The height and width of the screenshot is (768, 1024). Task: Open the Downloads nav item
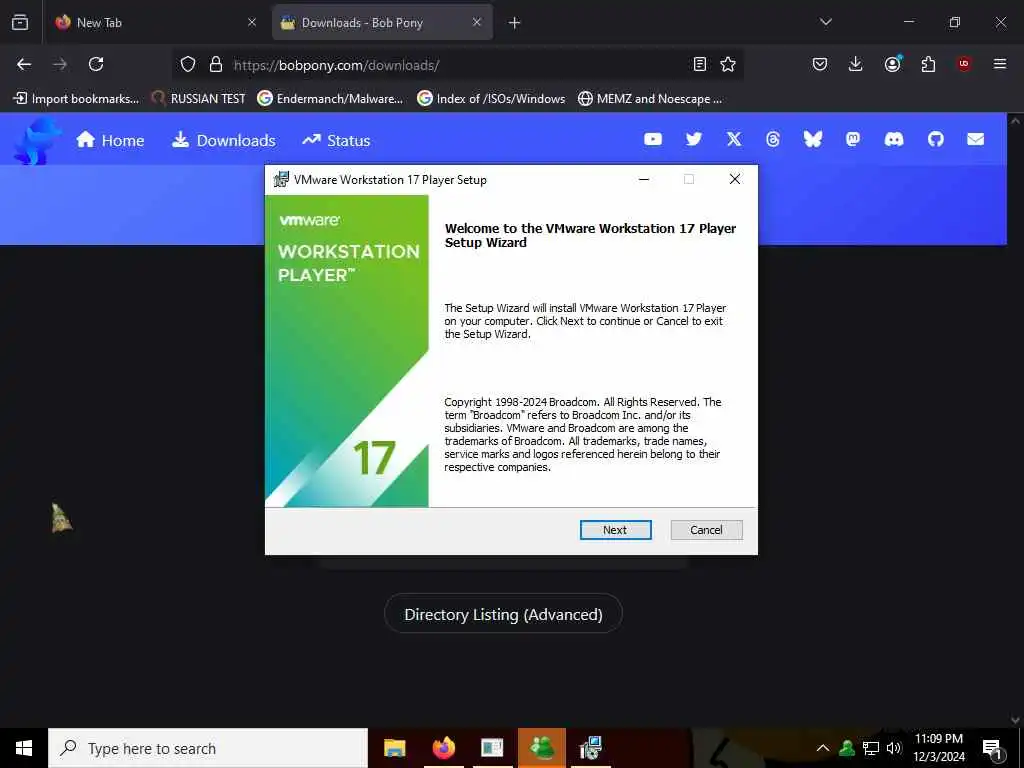coord(223,140)
